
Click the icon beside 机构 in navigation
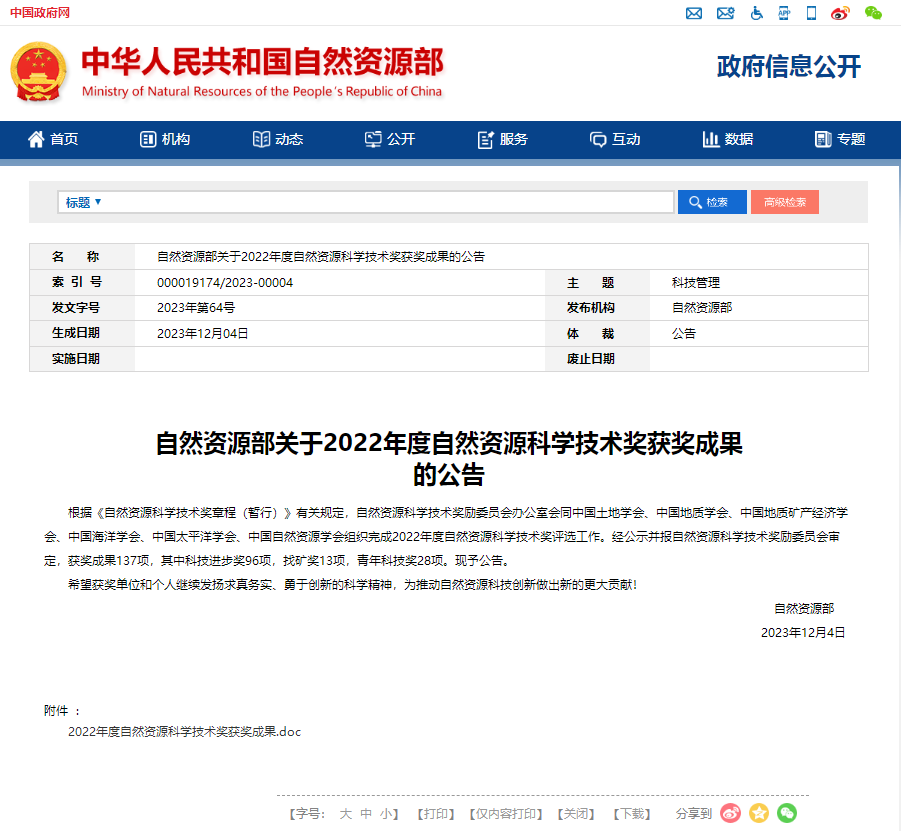(148, 139)
